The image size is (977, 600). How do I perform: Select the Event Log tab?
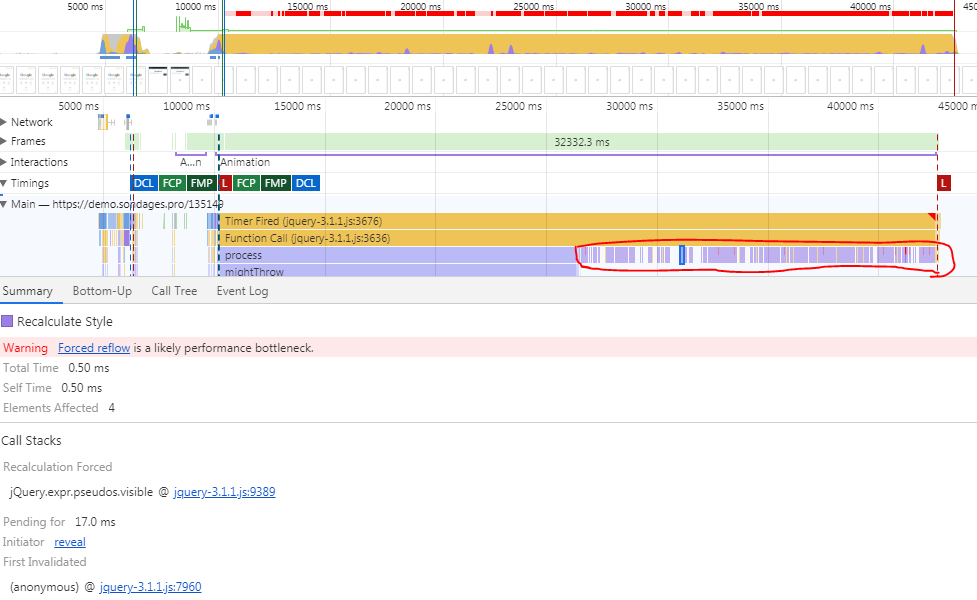(244, 291)
